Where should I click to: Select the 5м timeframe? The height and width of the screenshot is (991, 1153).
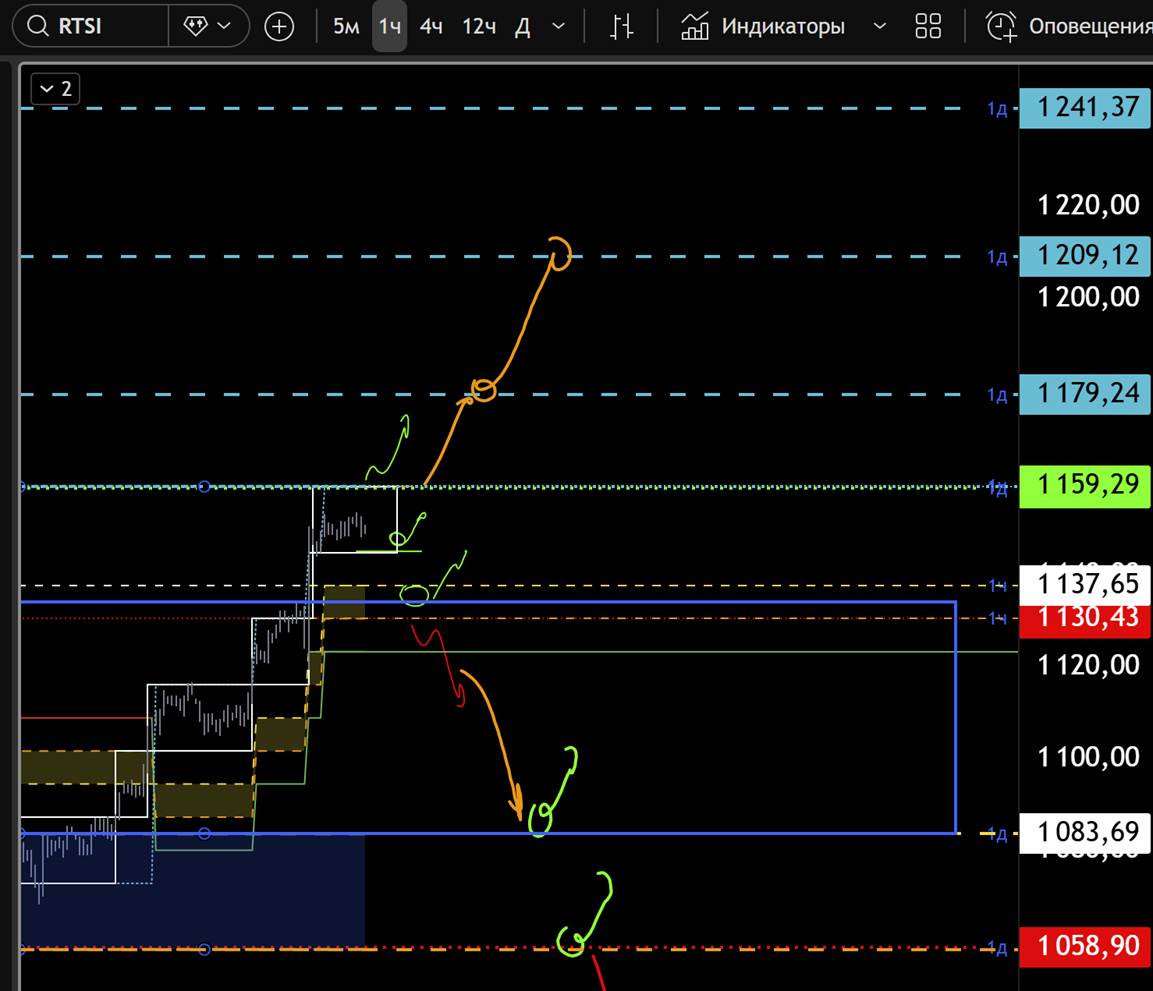[x=346, y=27]
